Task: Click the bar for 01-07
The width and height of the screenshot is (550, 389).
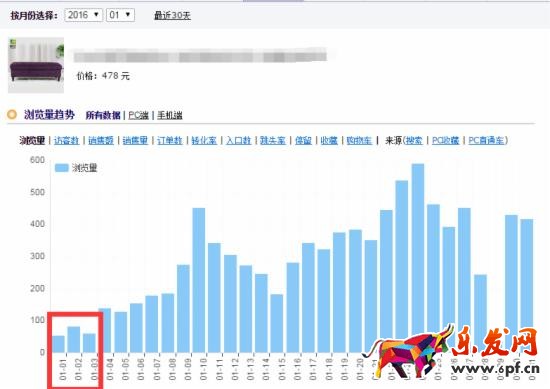Action: [x=152, y=324]
